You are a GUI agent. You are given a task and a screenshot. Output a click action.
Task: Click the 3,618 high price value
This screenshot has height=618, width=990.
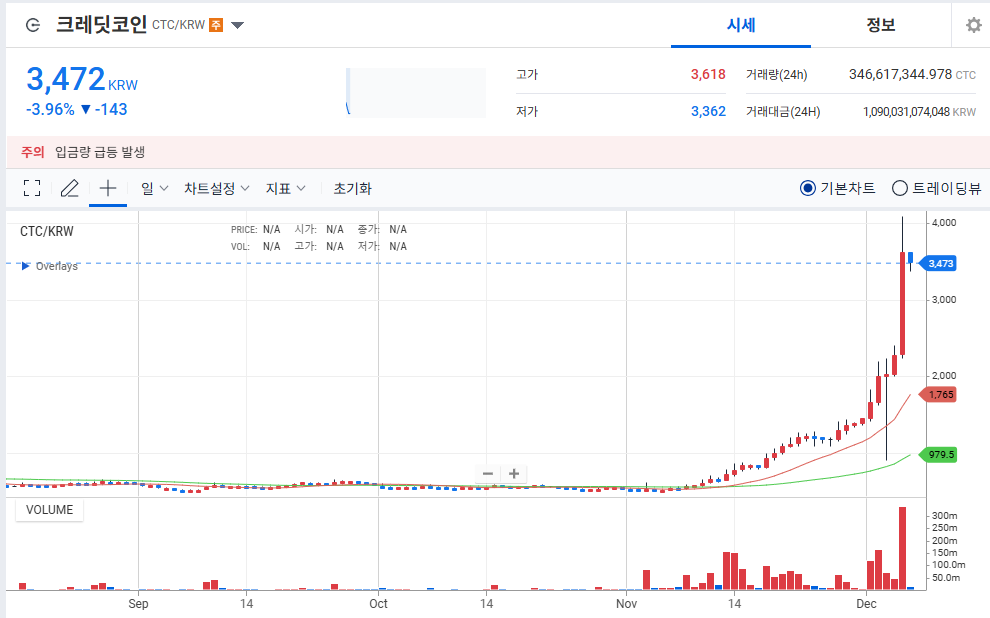[x=708, y=74]
